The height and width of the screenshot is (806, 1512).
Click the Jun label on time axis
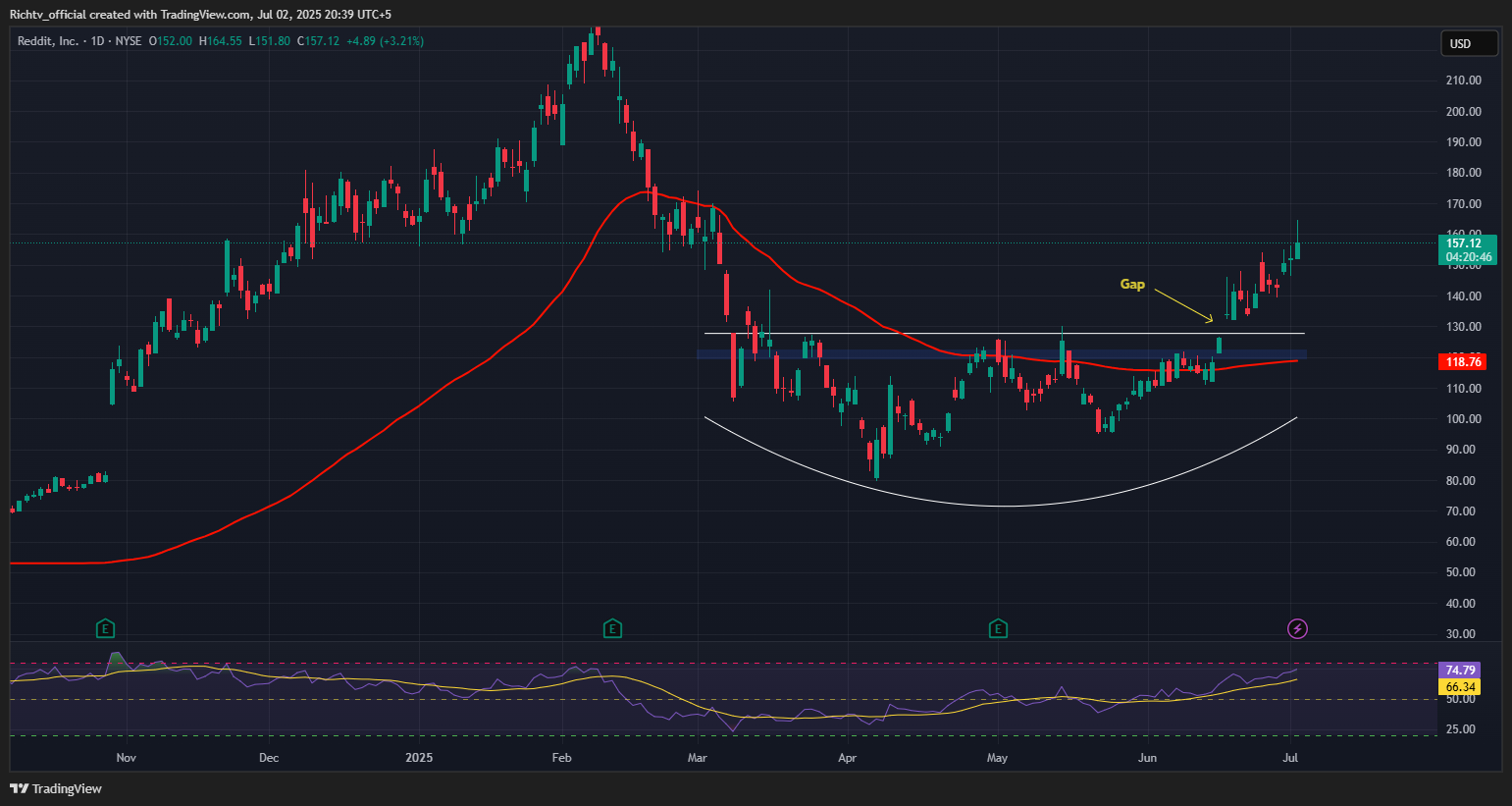pos(1147,758)
